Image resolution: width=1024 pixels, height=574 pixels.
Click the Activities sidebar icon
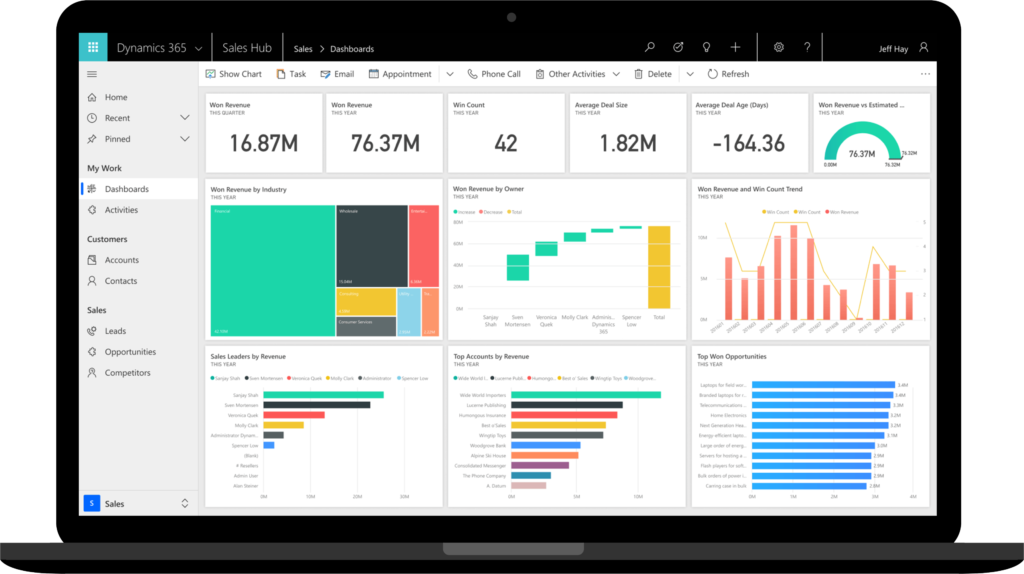[x=92, y=210]
